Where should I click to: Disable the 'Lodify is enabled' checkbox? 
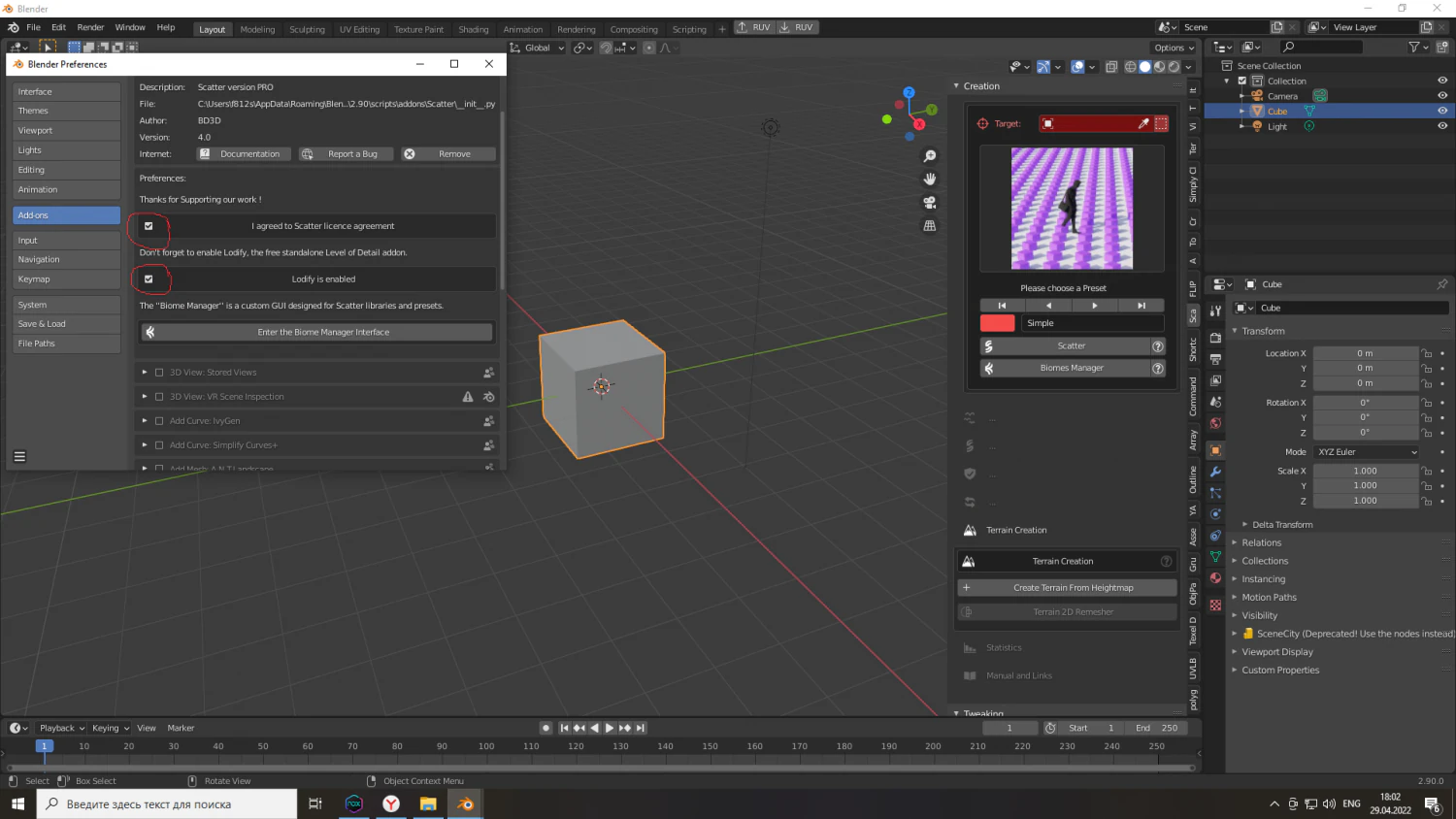[150, 278]
